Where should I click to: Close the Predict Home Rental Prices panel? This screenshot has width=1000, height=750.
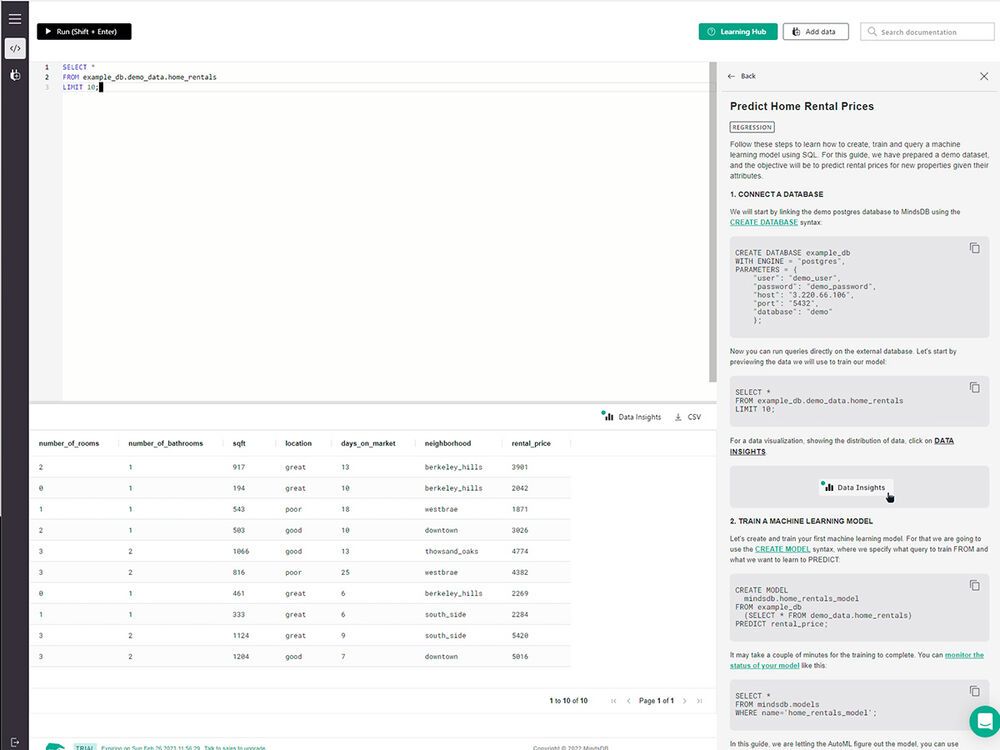click(x=984, y=76)
